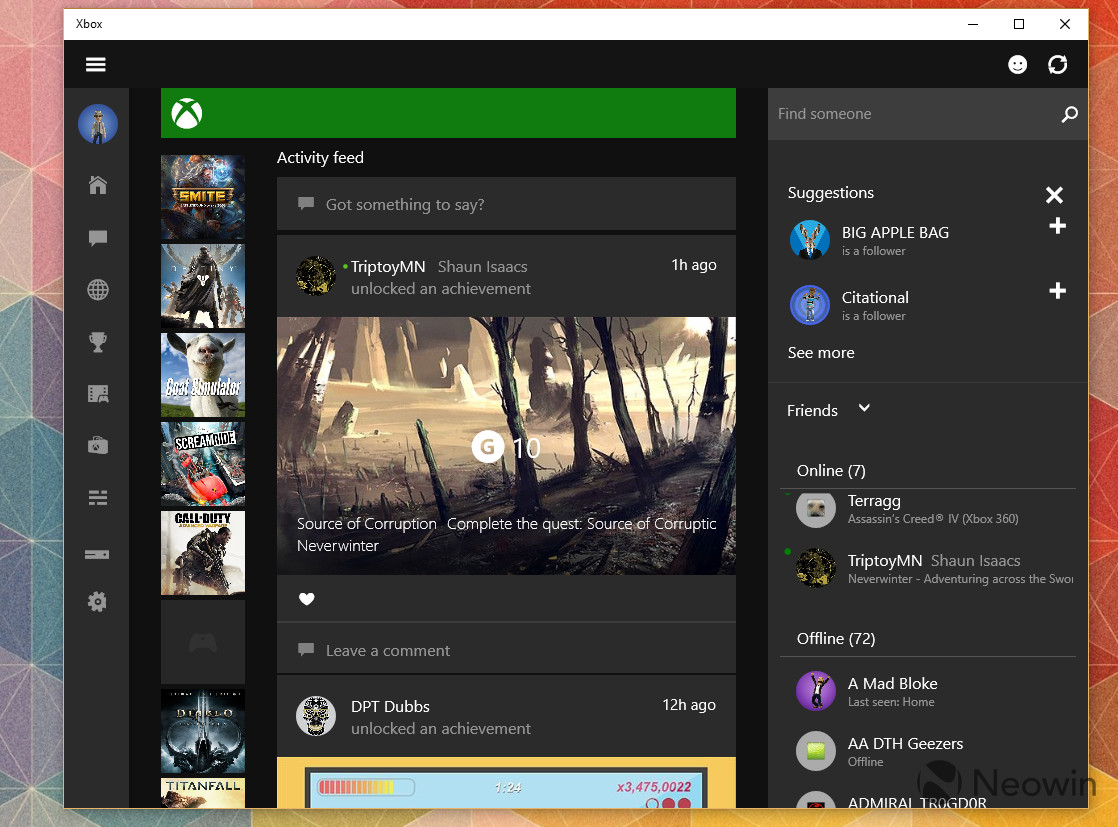Open Game DVR film icon in sidebar

click(x=98, y=394)
